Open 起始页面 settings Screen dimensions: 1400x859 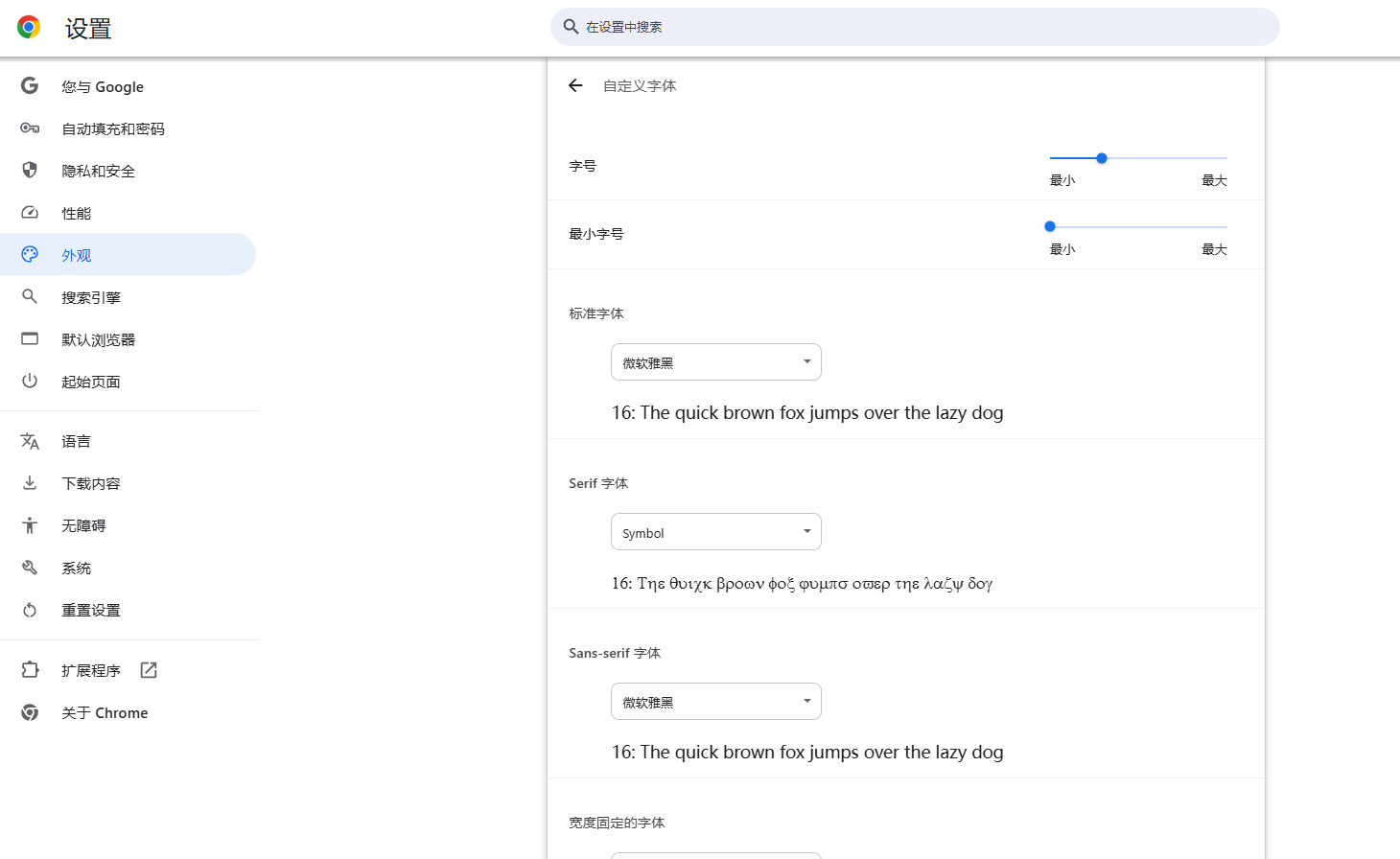click(x=128, y=382)
